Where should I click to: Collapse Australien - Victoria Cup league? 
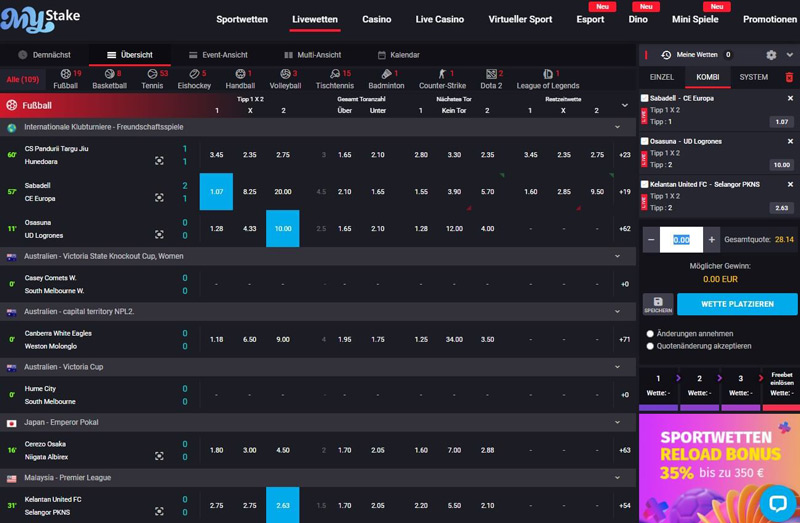[617, 367]
